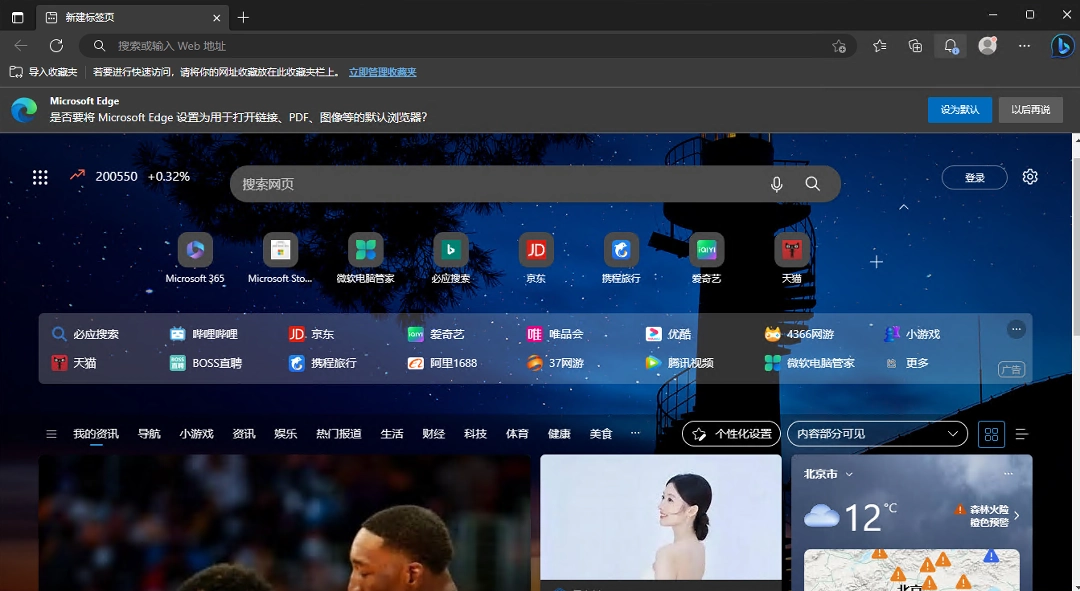Open the Collections icon
The height and width of the screenshot is (591, 1080).
[915, 46]
